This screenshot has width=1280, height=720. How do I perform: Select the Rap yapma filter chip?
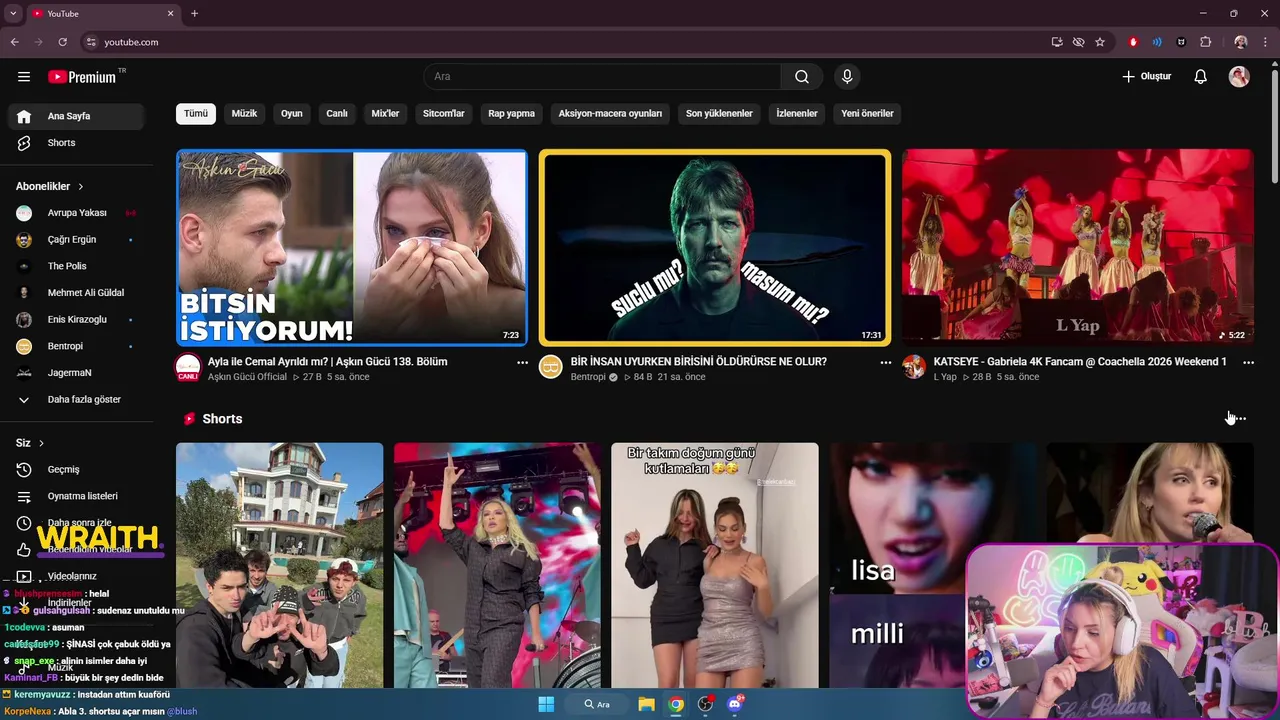512,114
